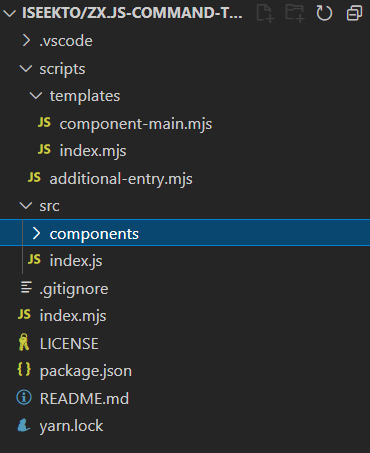The height and width of the screenshot is (453, 370).
Task: Click the key icon beside LICENSE
Action: pyautogui.click(x=24, y=342)
